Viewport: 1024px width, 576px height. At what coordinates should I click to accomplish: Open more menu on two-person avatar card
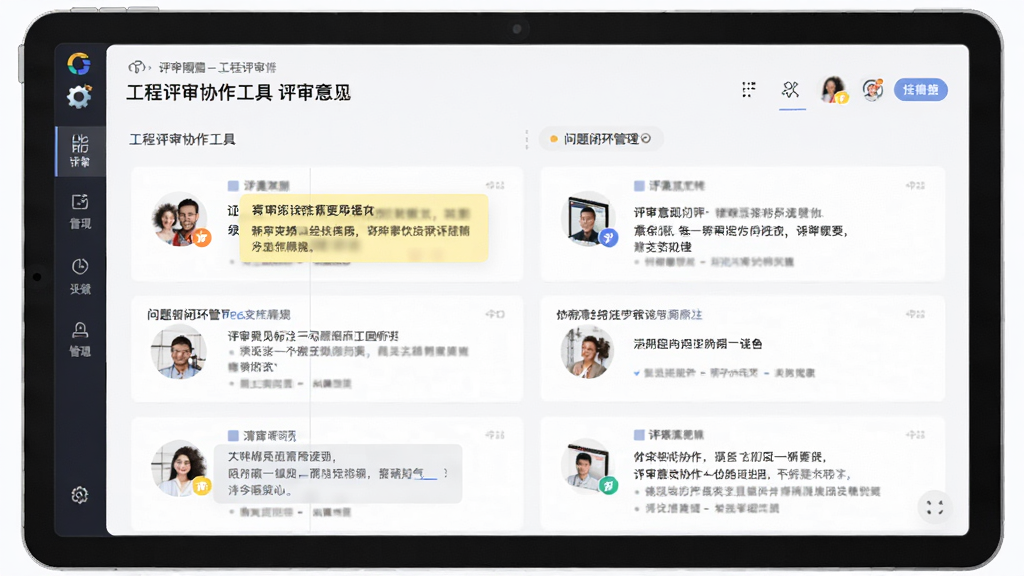coord(495,185)
